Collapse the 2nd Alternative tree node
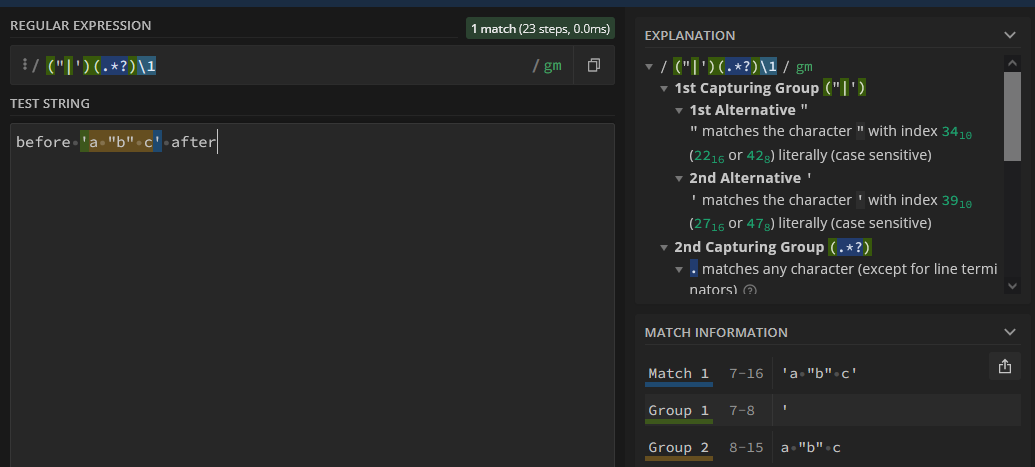This screenshot has width=1035, height=467. point(679,178)
